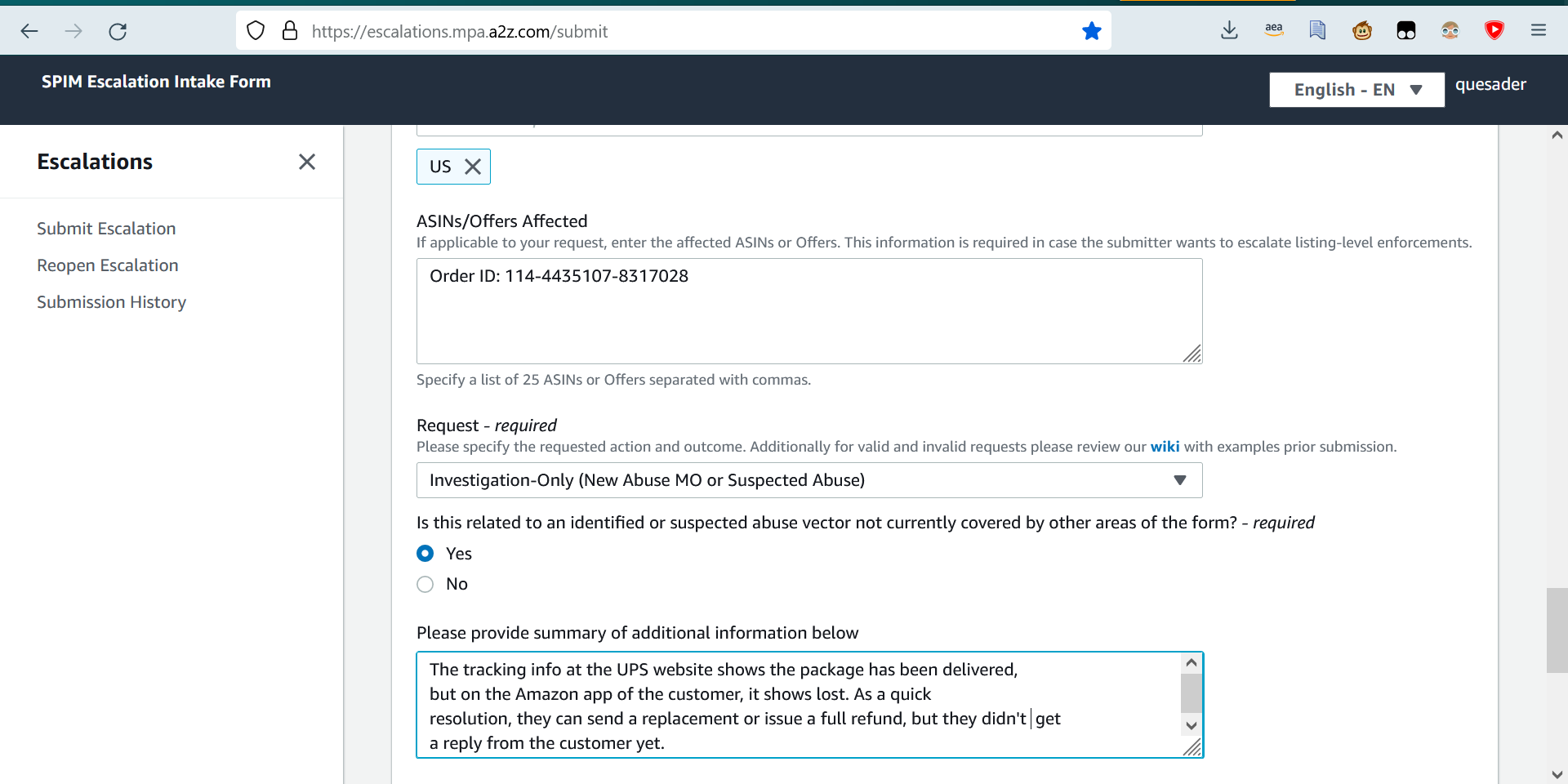
Task: Click the US marketplace tag label
Action: (440, 167)
